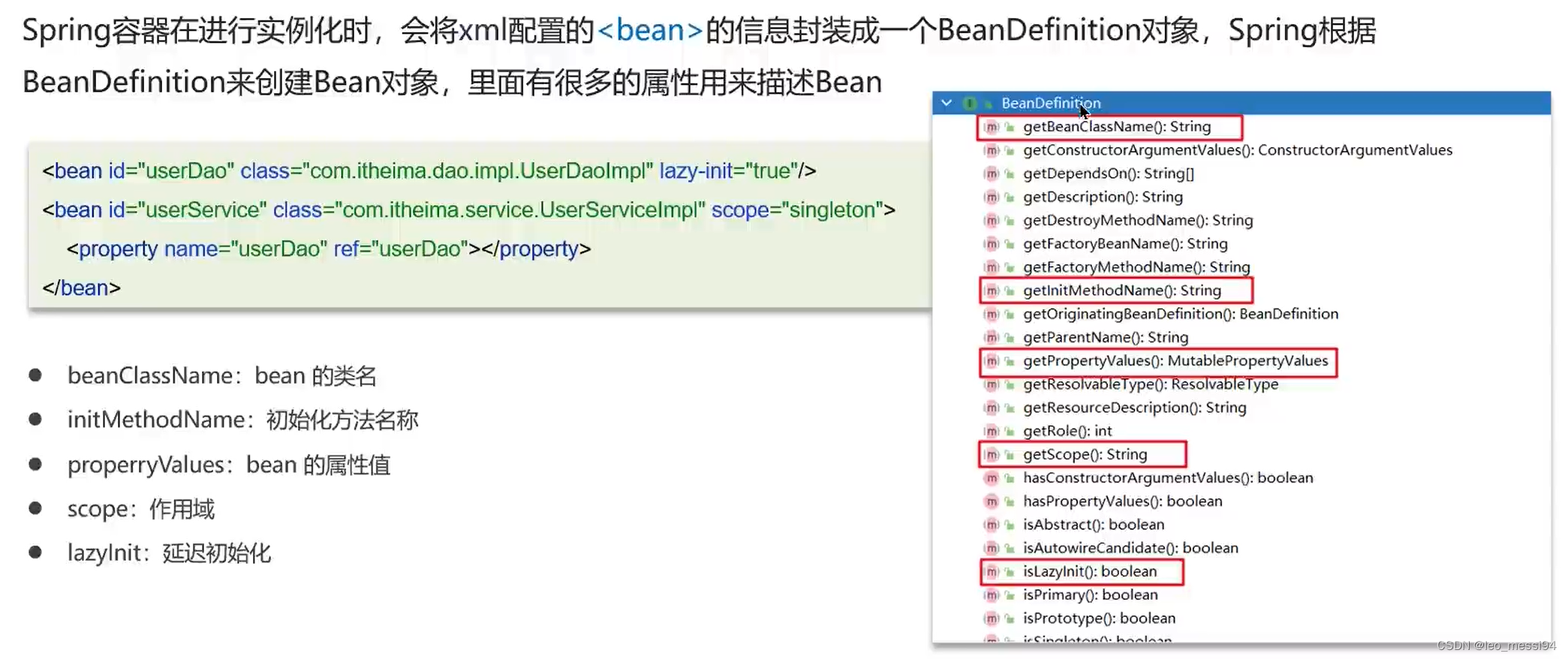Select isAbstract(): boolean method
Screen dimensions: 1568x659
pos(1094,525)
